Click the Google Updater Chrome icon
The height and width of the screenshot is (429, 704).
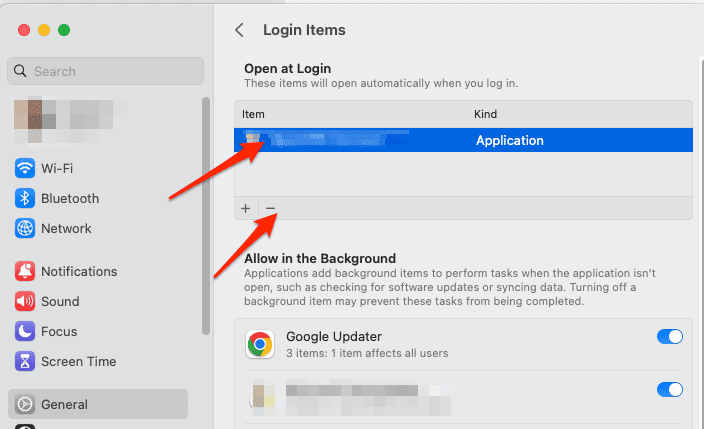point(260,345)
